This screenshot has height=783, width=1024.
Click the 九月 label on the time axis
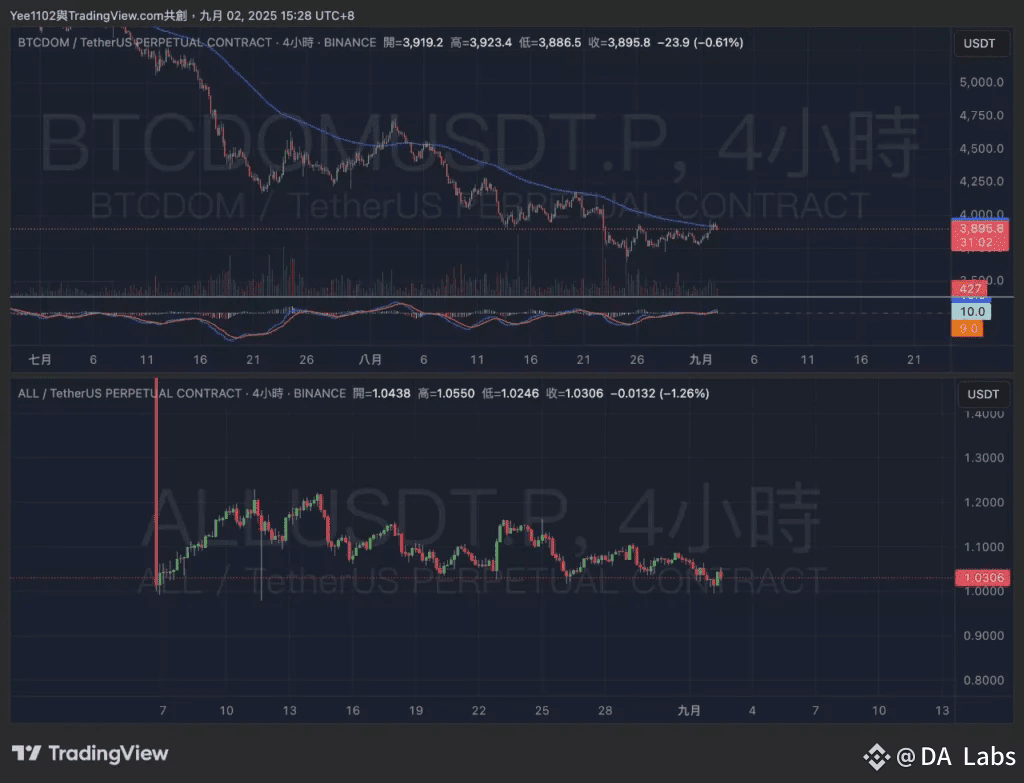point(700,359)
